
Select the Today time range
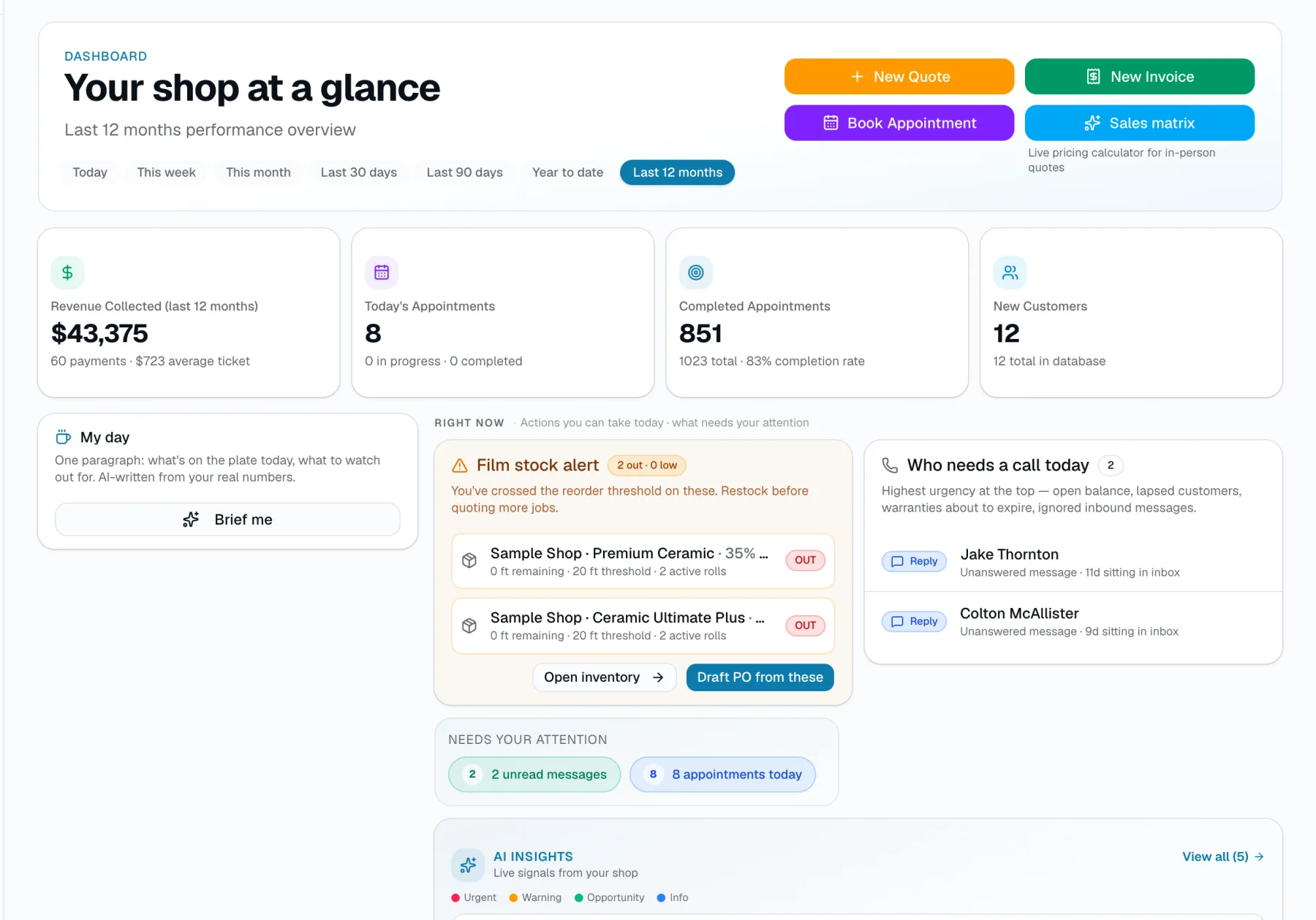coord(90,172)
